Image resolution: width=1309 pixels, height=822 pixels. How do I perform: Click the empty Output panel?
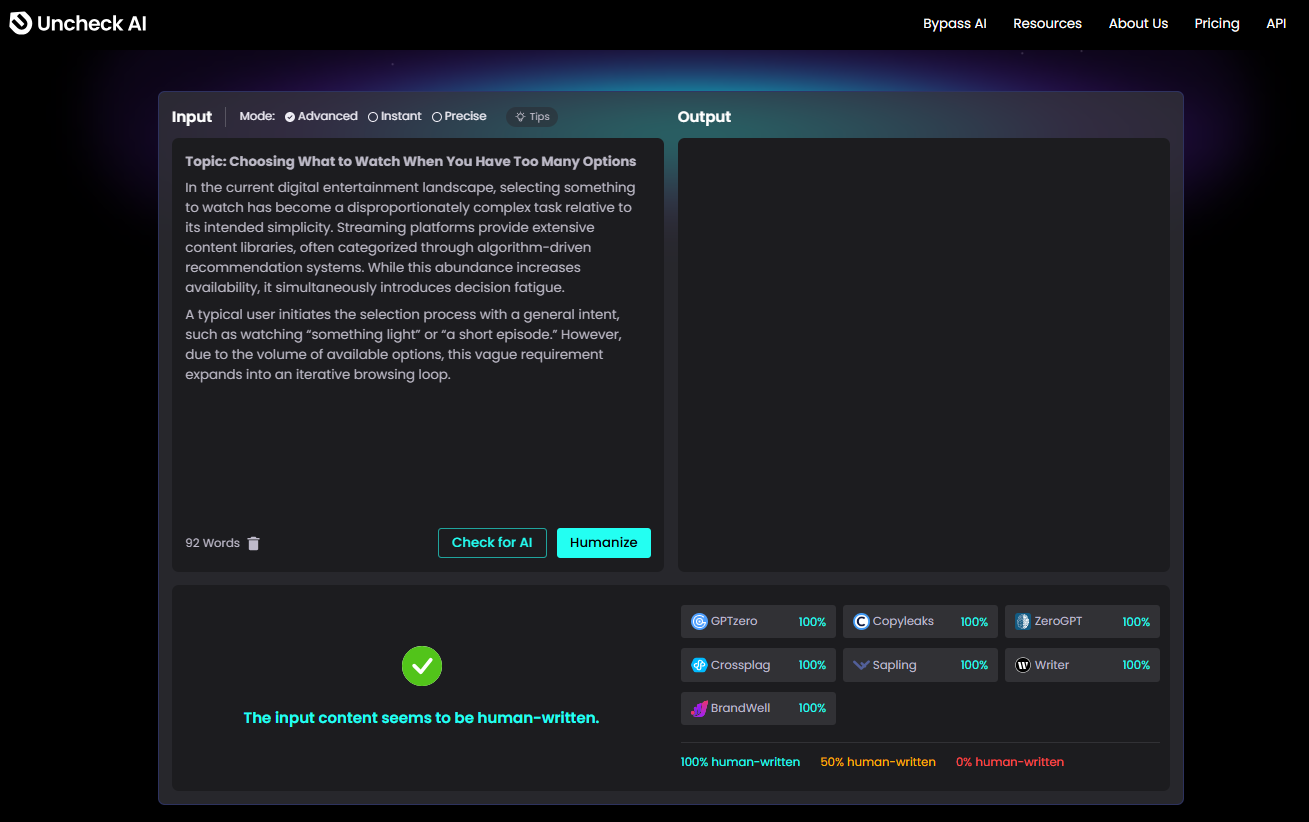[x=924, y=355]
